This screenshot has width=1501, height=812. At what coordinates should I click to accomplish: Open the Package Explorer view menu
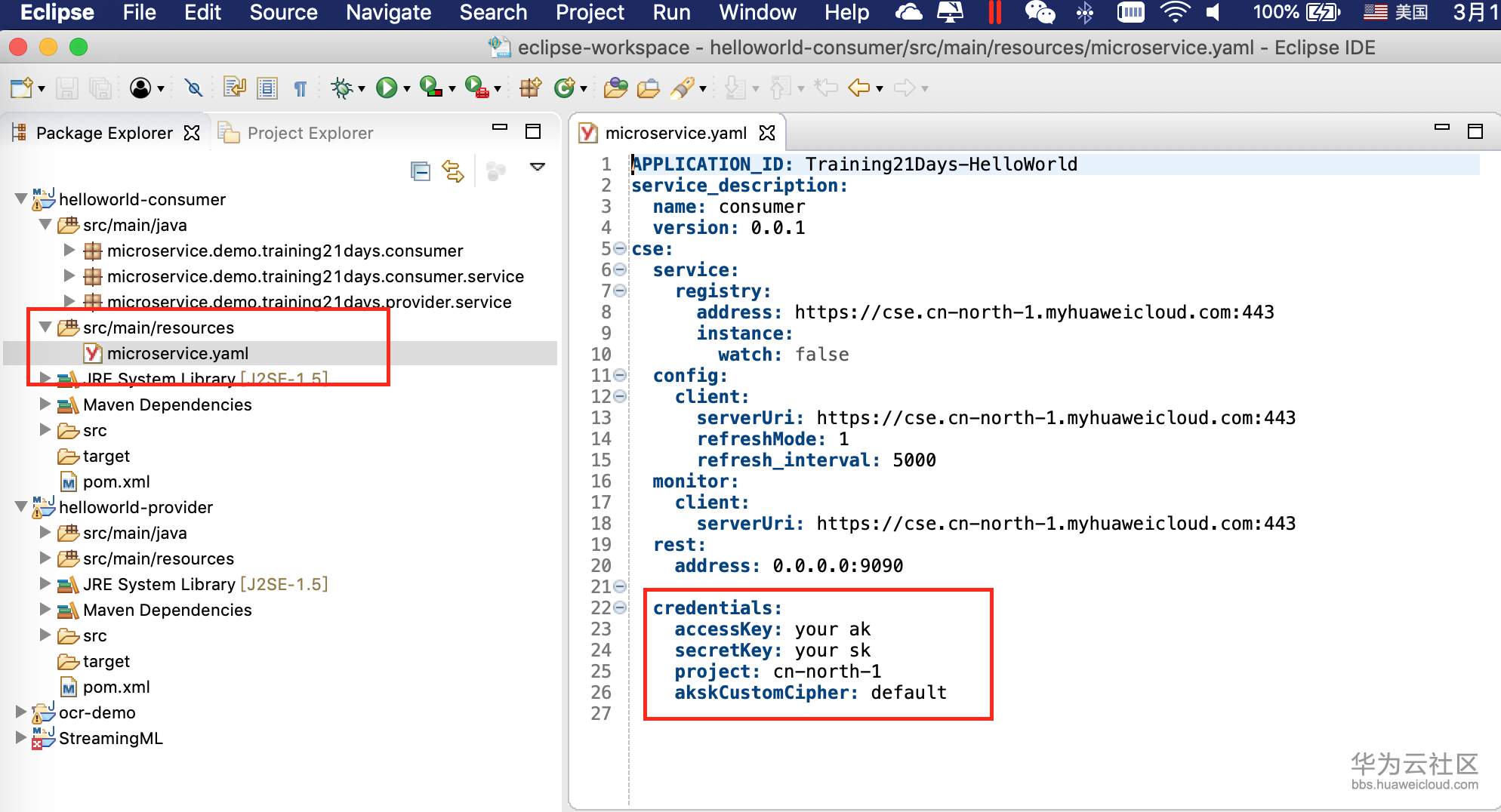(x=538, y=167)
